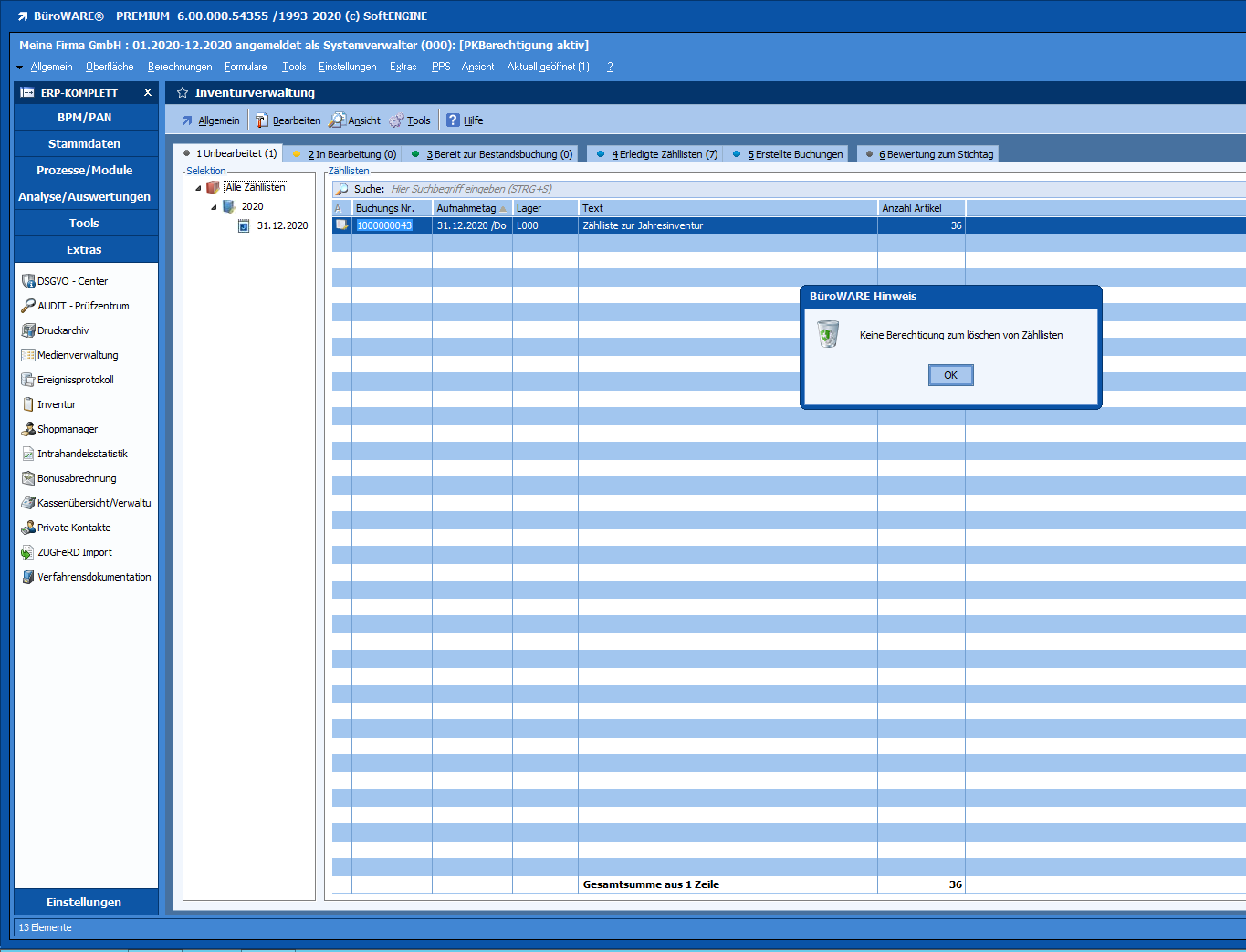Click the Tools gear icon in toolbar
The height and width of the screenshot is (952, 1246).
click(x=396, y=120)
